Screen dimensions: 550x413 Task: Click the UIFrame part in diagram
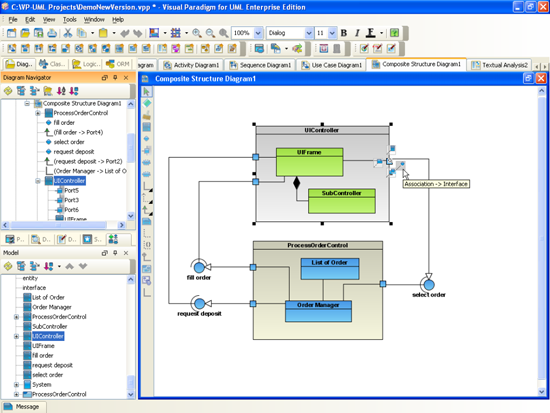click(x=309, y=162)
